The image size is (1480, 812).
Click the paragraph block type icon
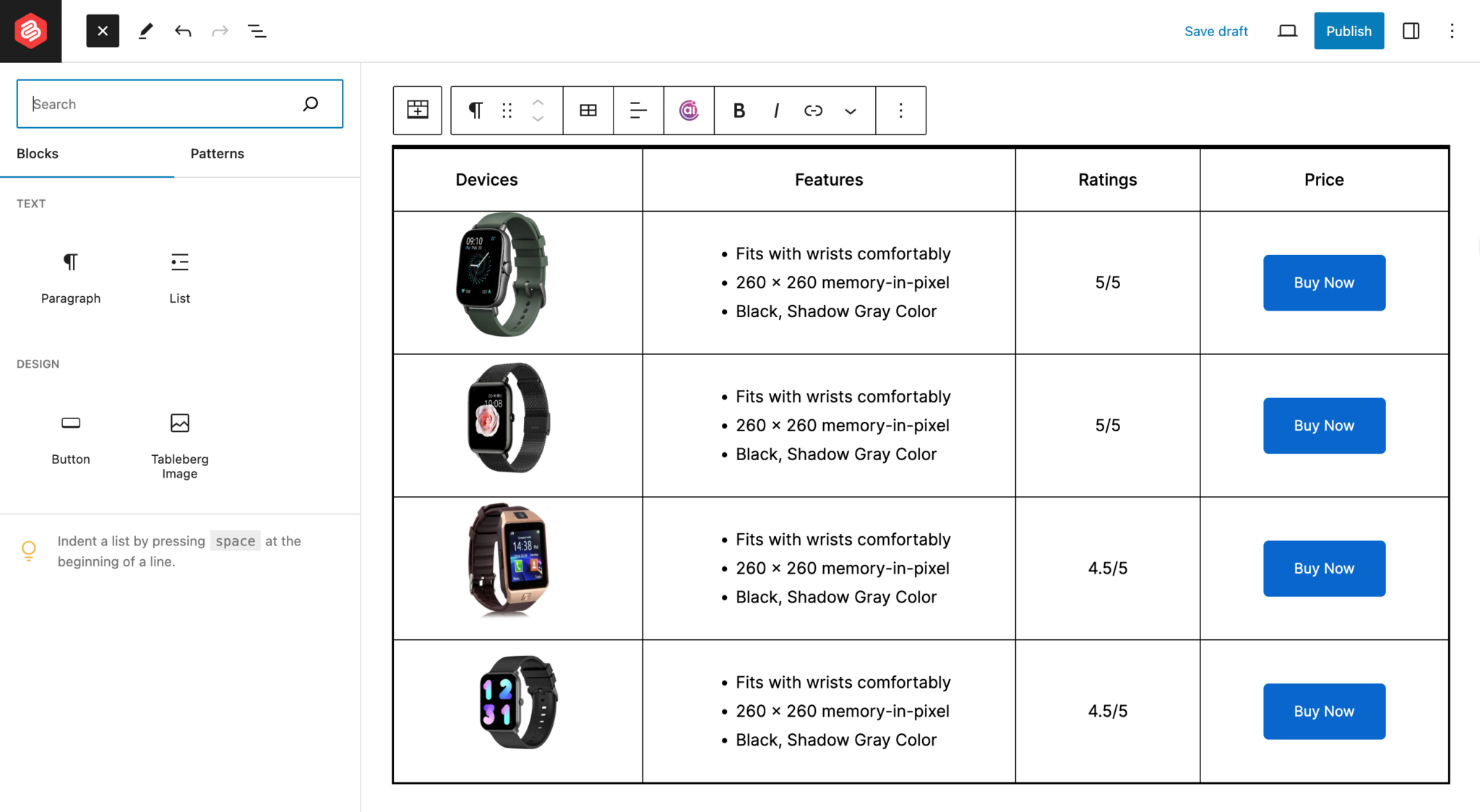coord(475,110)
